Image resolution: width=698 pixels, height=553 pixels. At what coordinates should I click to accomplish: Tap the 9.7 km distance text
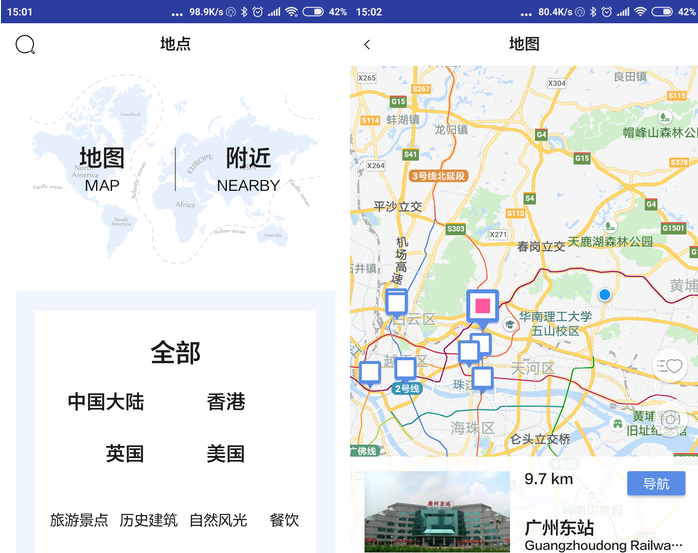(548, 479)
